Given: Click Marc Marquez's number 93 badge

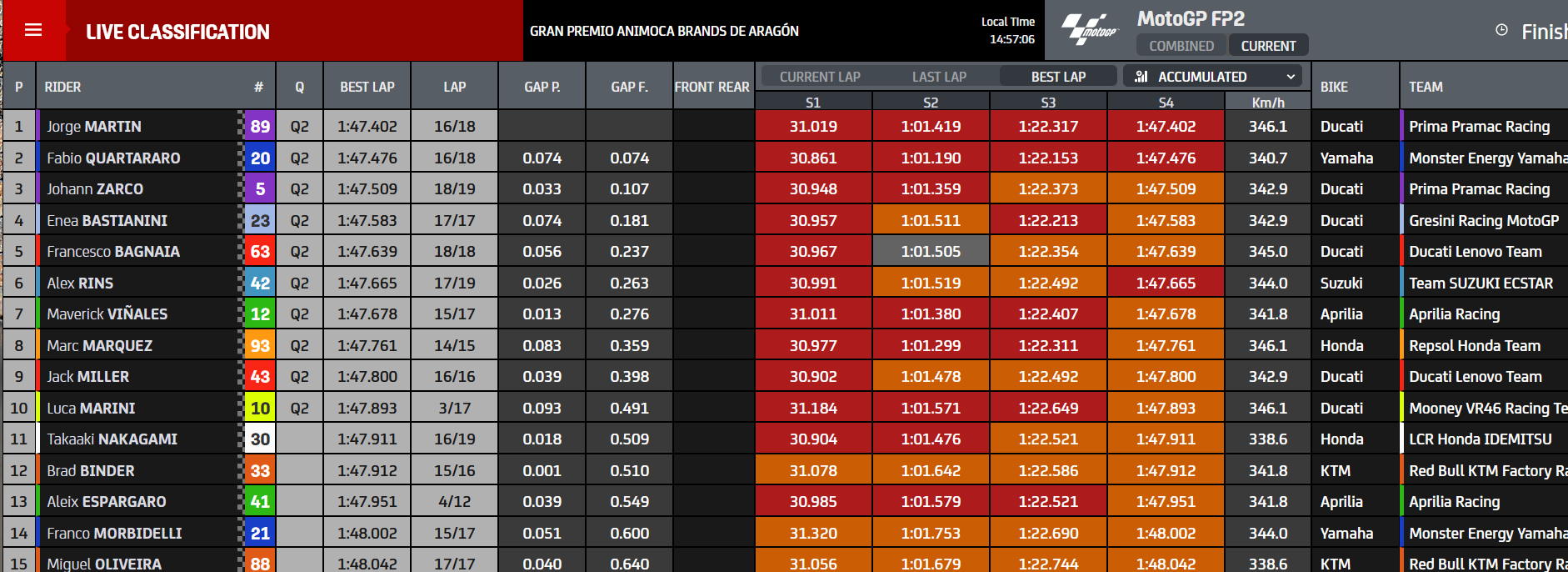Looking at the screenshot, I should pyautogui.click(x=260, y=345).
